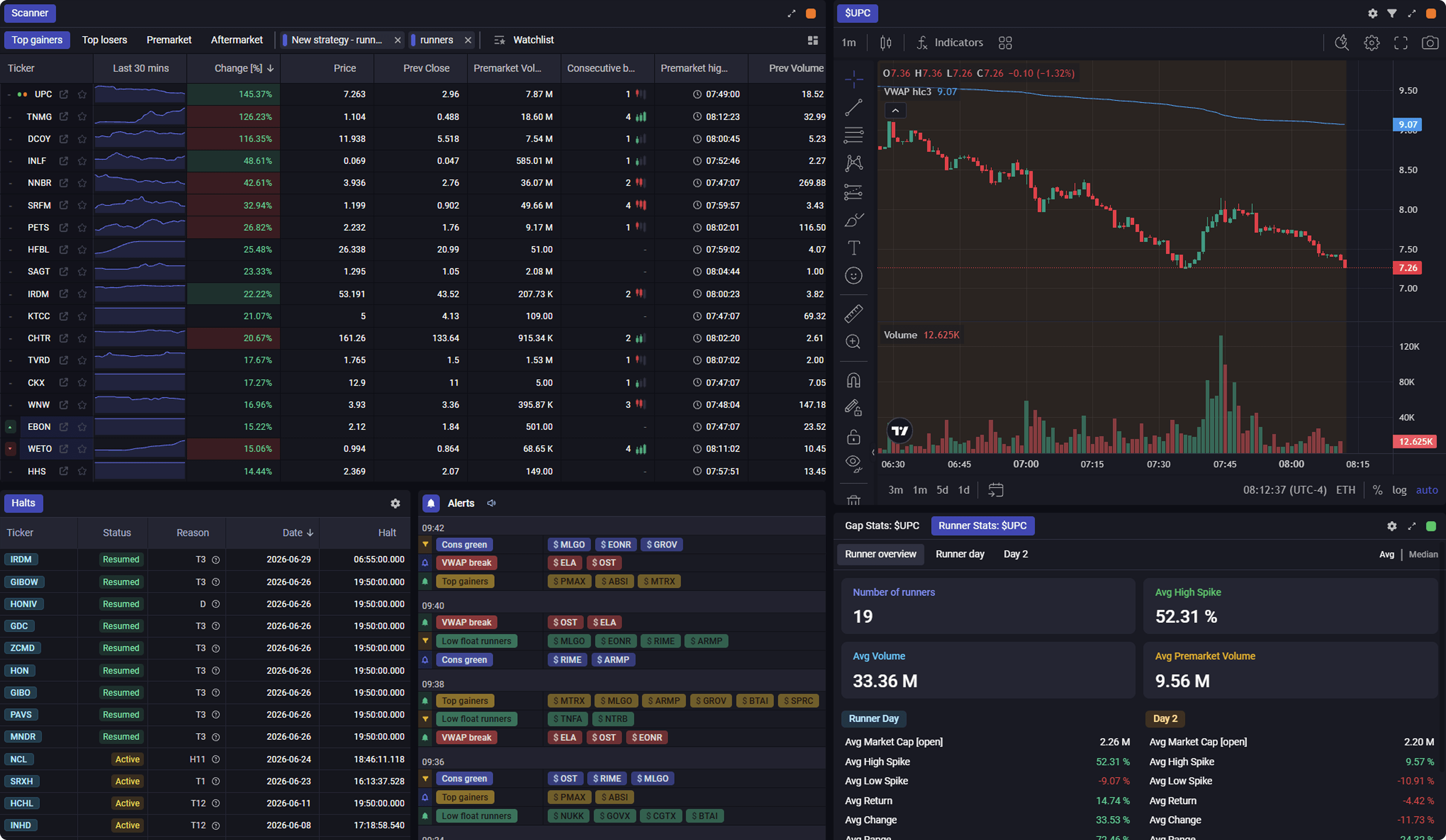Image resolution: width=1446 pixels, height=840 pixels.
Task: Open Runner Stats panel settings gear
Action: [x=1391, y=526]
